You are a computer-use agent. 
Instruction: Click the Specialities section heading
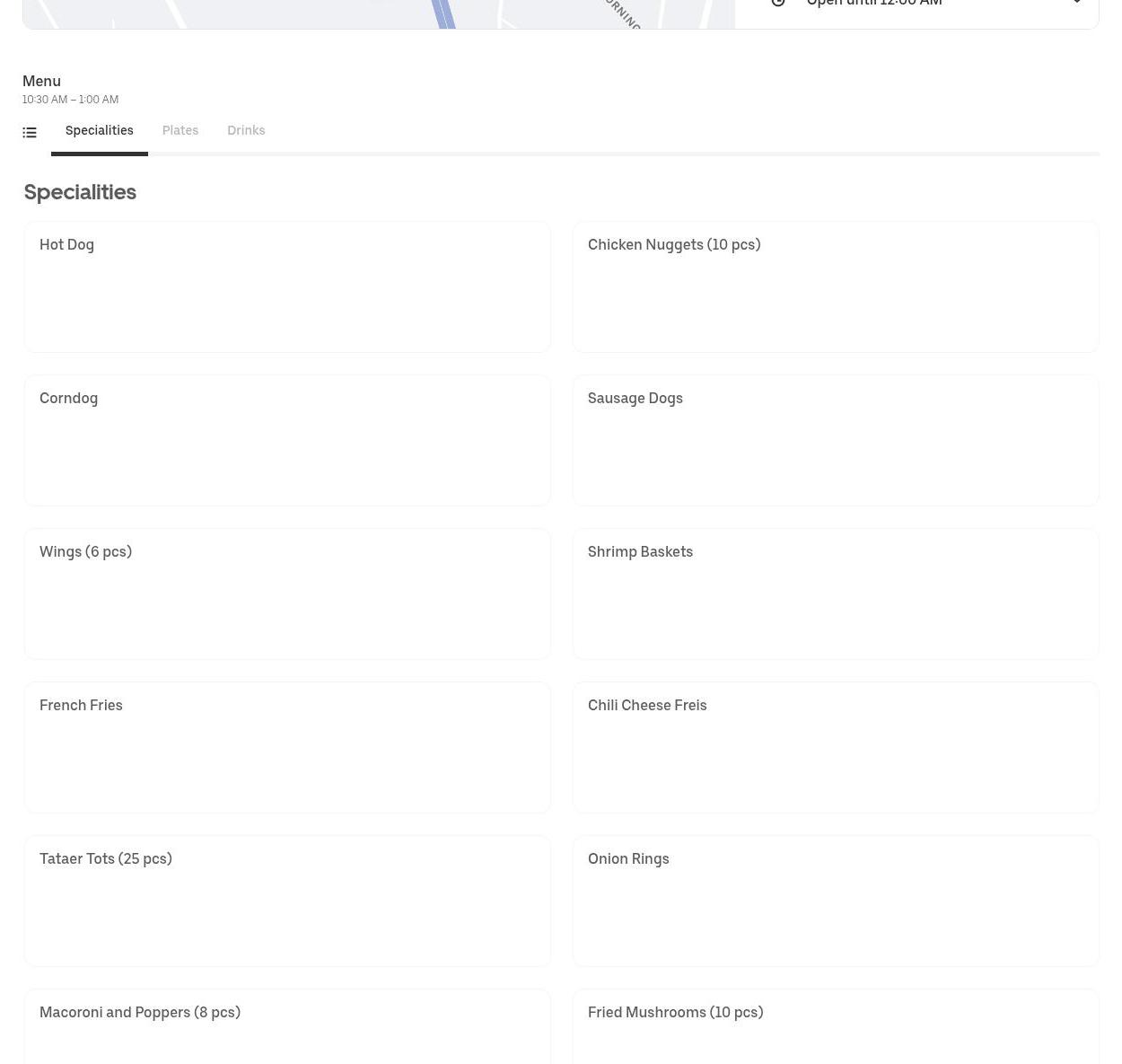pyautogui.click(x=80, y=192)
